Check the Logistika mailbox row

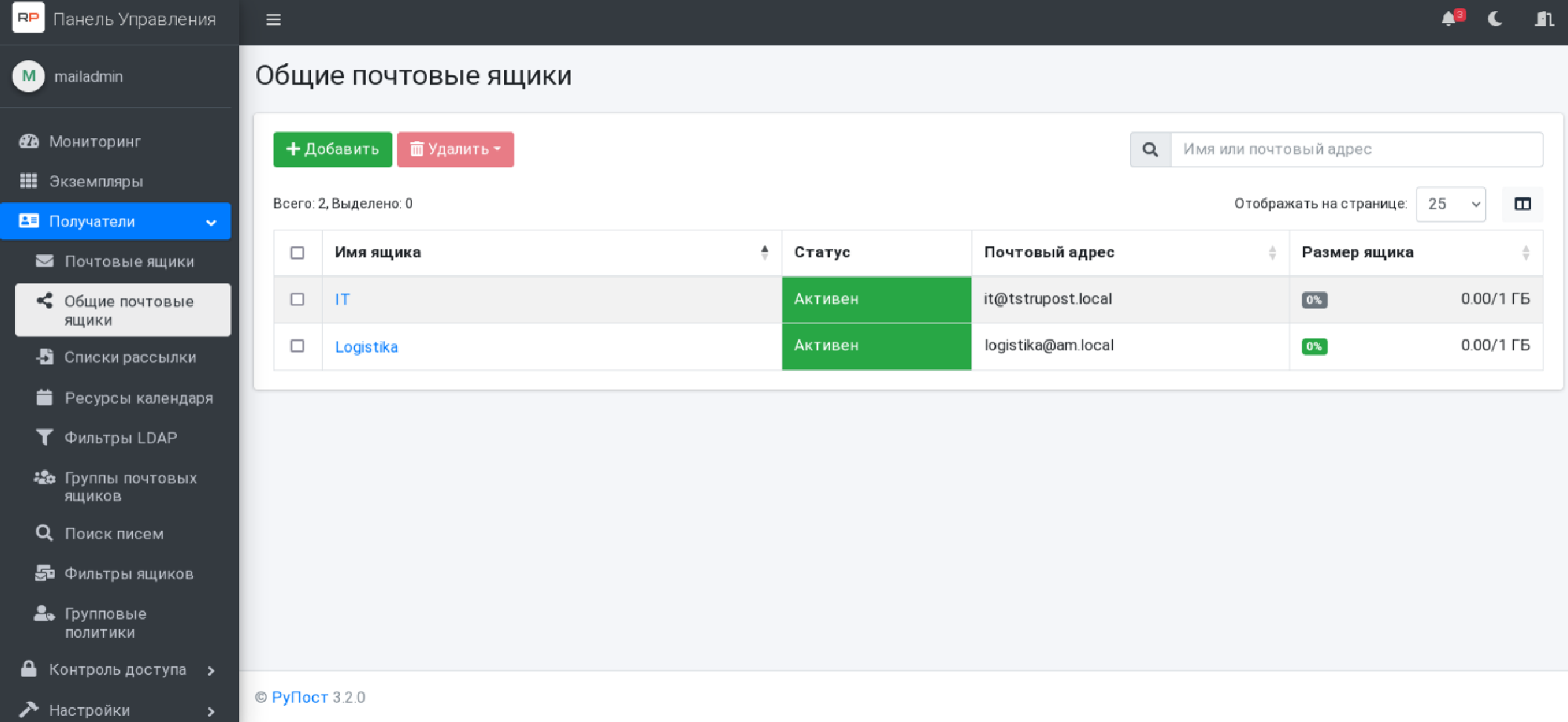pos(297,346)
